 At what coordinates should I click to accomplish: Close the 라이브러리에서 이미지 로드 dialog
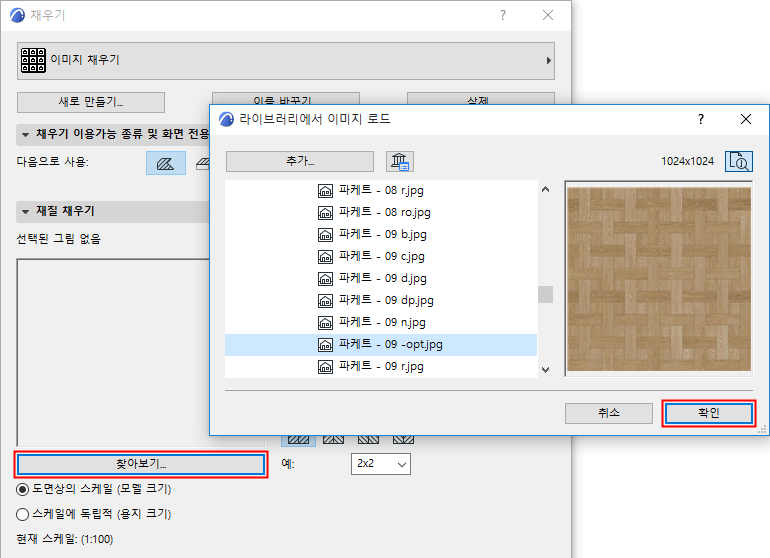[x=745, y=119]
